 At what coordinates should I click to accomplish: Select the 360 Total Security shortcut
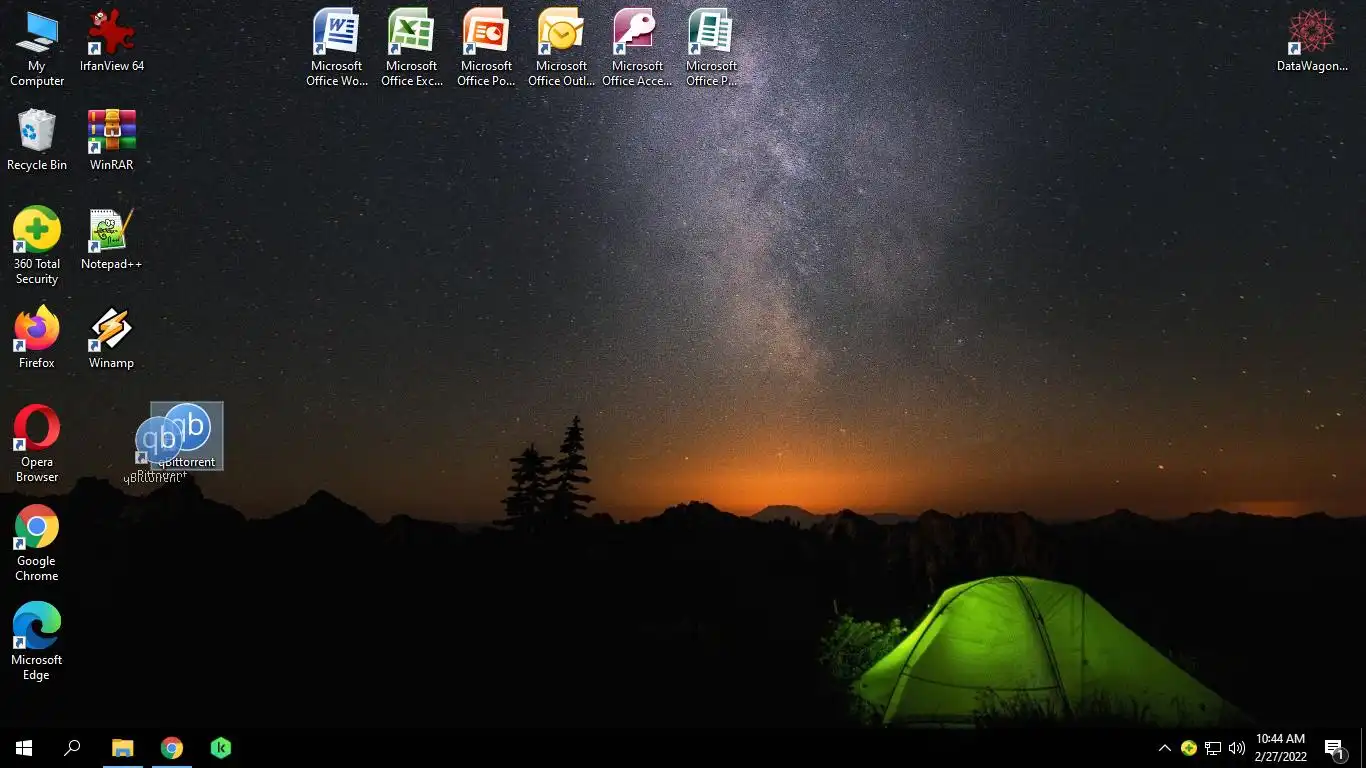(37, 245)
